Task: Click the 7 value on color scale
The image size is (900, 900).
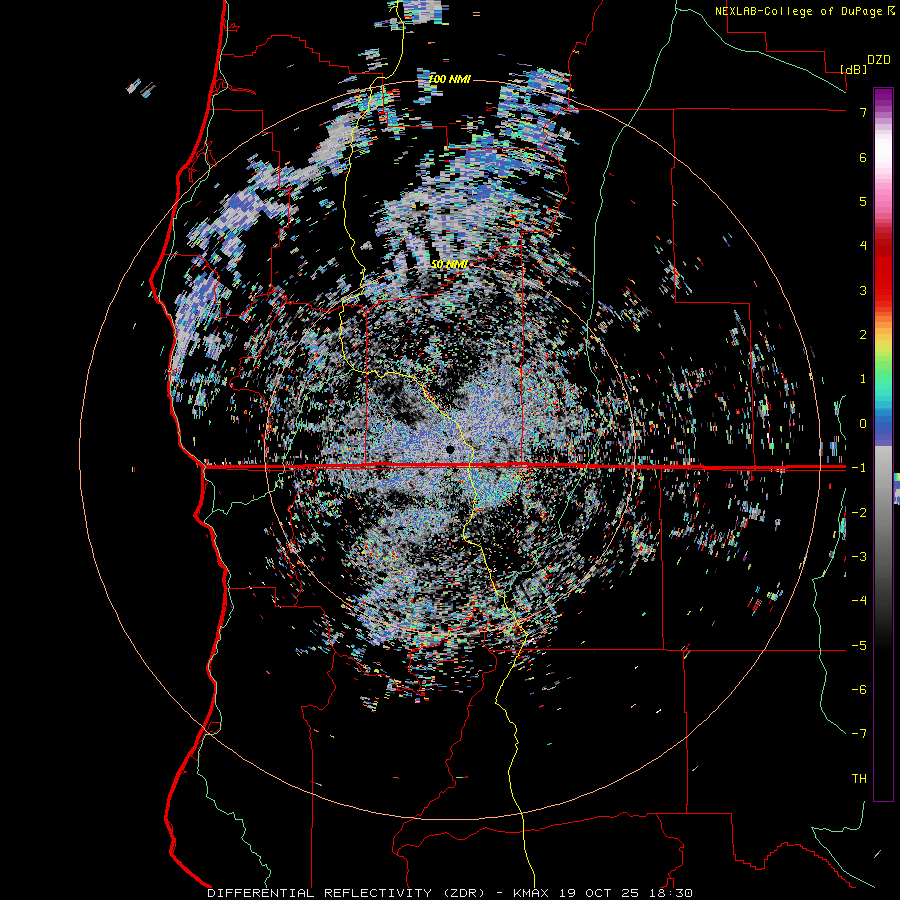Action: point(863,112)
